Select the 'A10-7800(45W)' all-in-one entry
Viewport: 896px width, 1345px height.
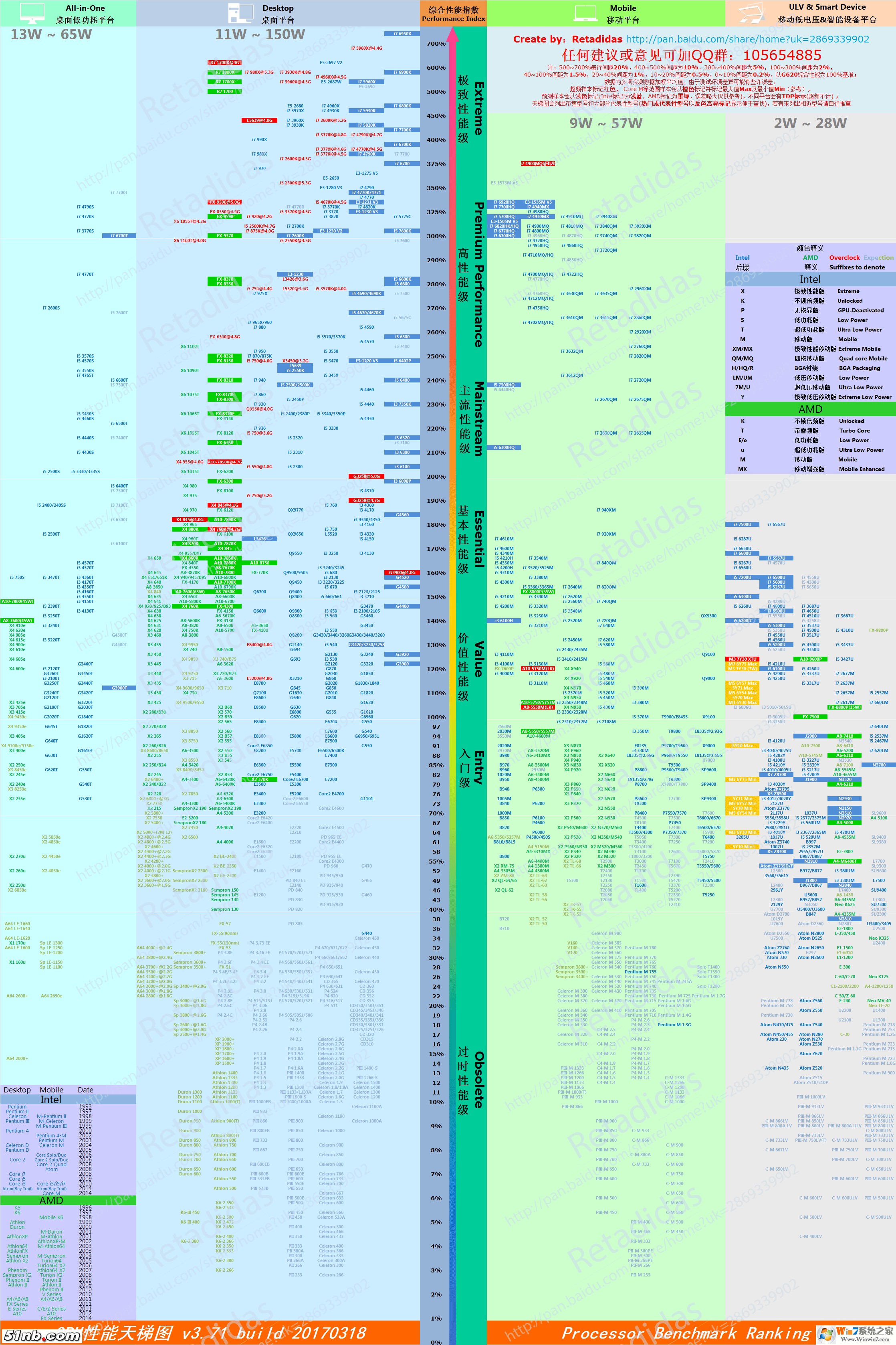(x=17, y=601)
